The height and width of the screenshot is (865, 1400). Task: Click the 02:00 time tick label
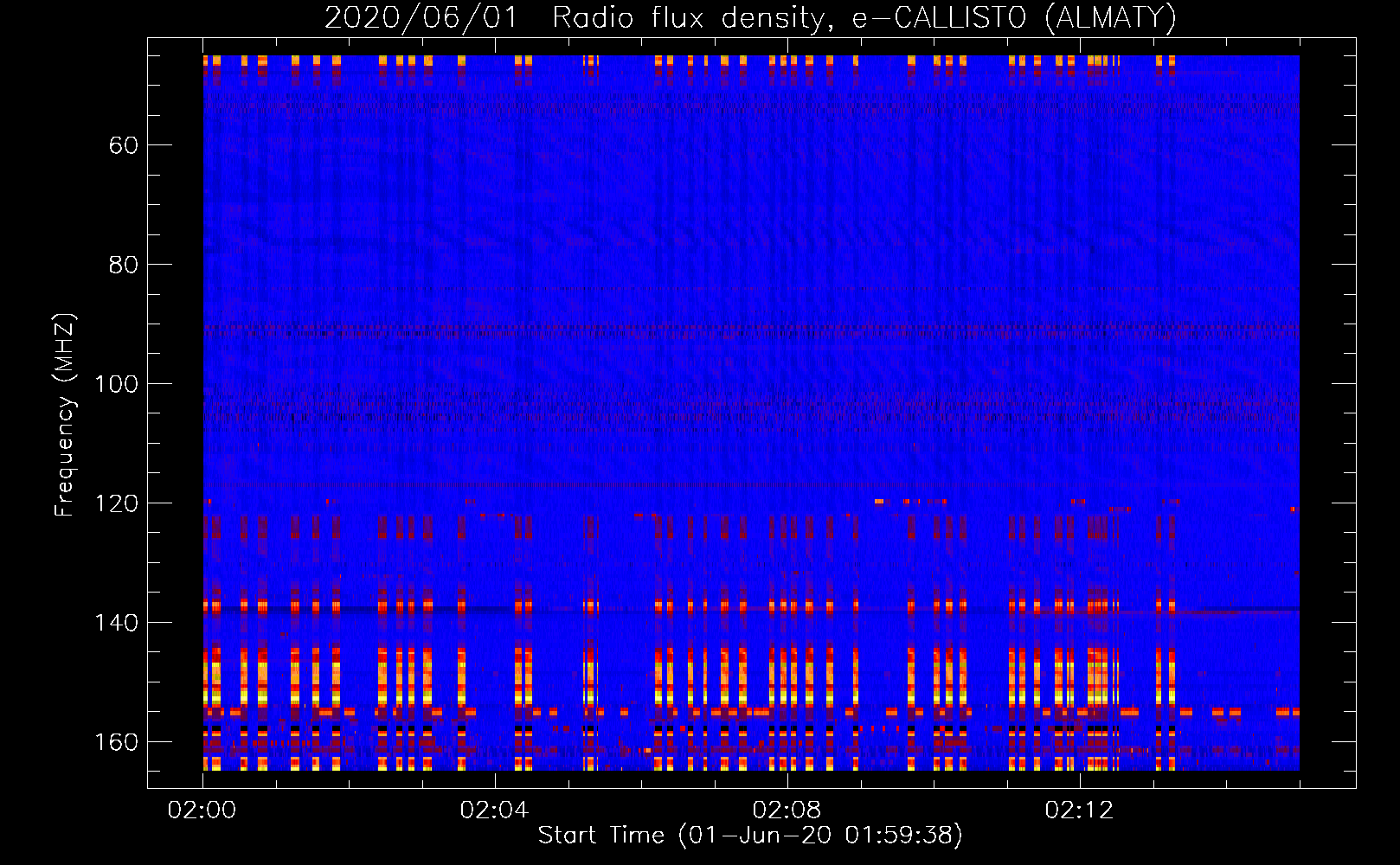[x=202, y=811]
